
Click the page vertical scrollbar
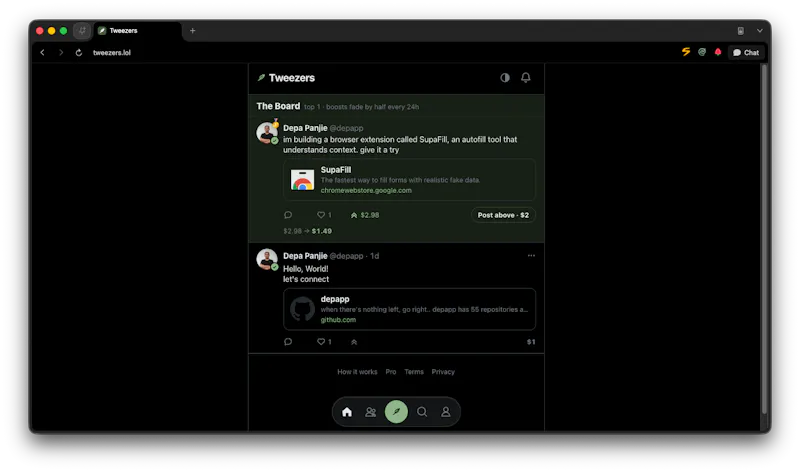pos(764,239)
